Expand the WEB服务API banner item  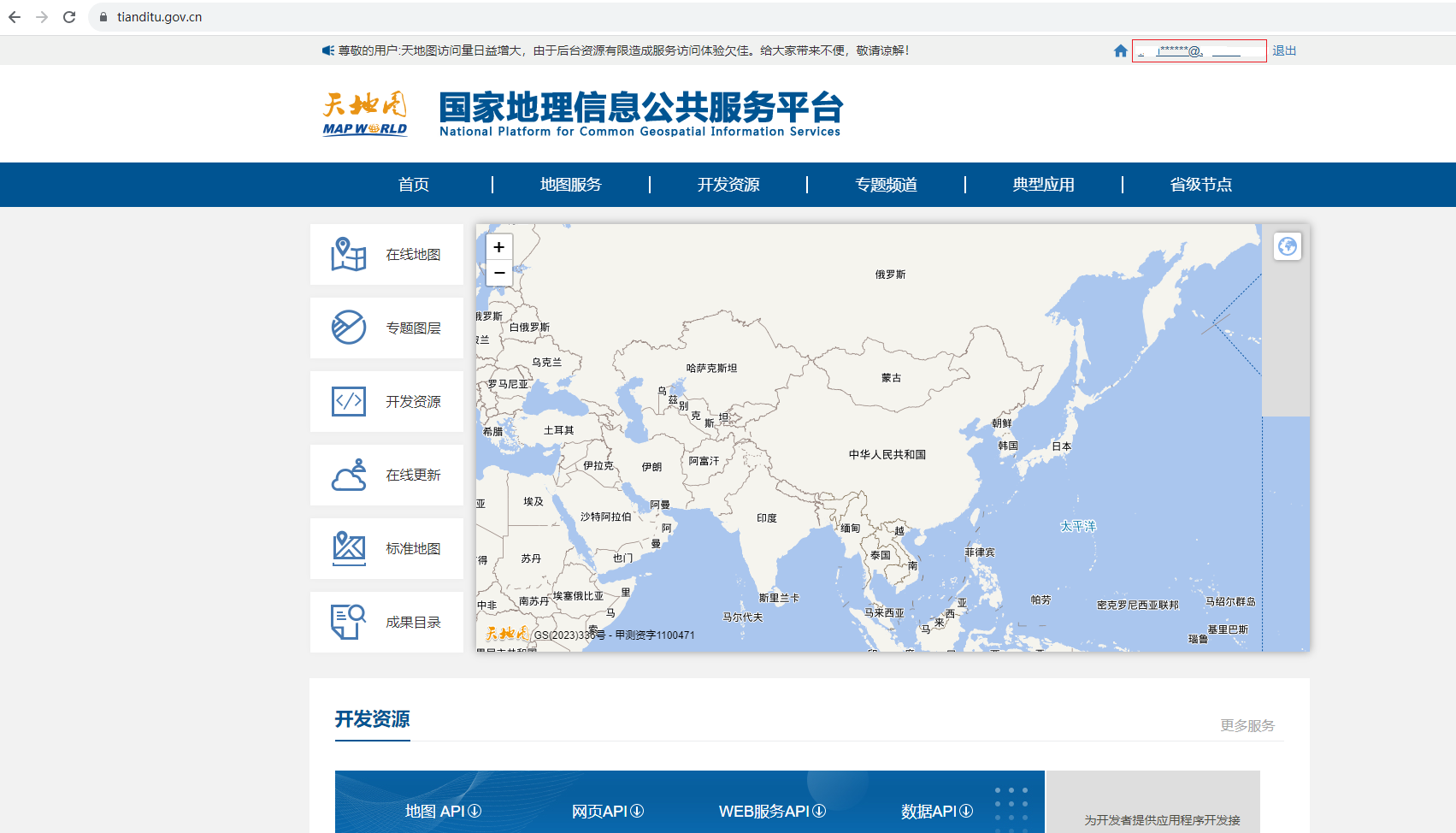pos(772,811)
